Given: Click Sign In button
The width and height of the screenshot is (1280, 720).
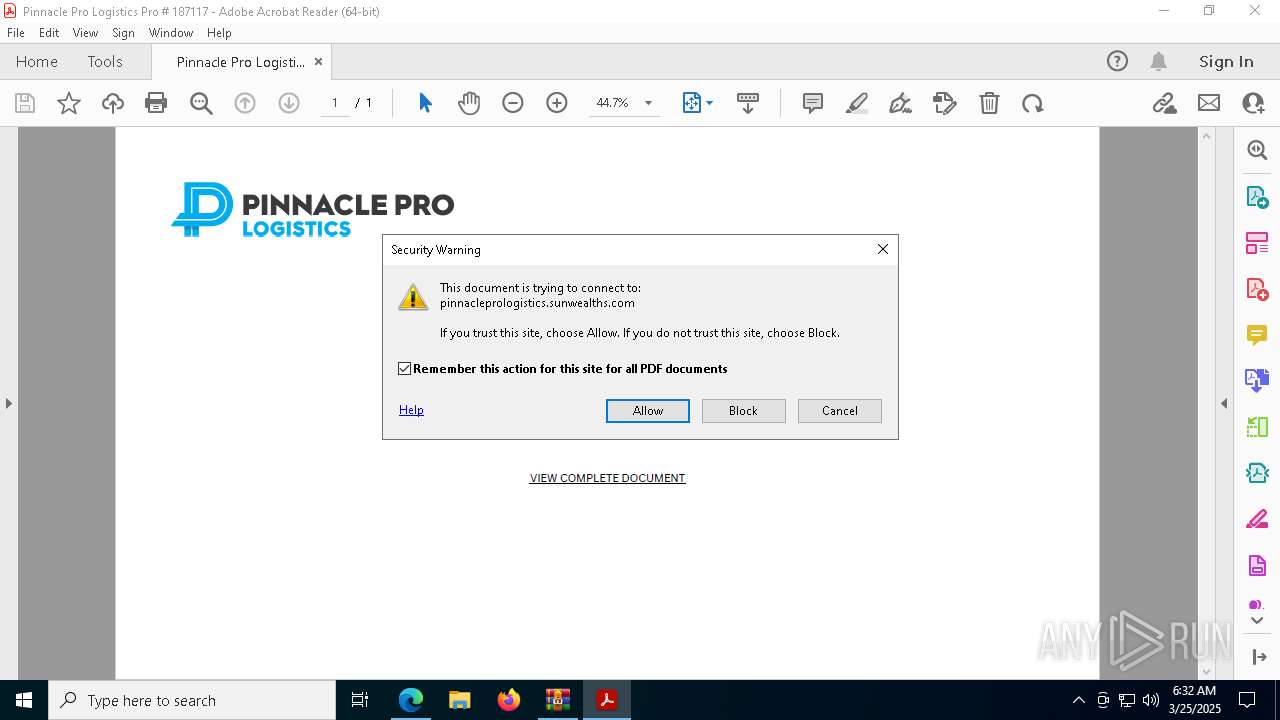Looking at the screenshot, I should click(x=1226, y=61).
